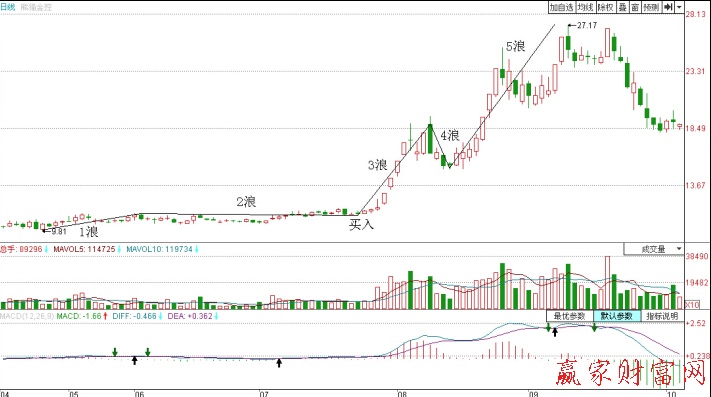Open the 指标说明 indicator description
The width and height of the screenshot is (711, 397).
[662, 316]
